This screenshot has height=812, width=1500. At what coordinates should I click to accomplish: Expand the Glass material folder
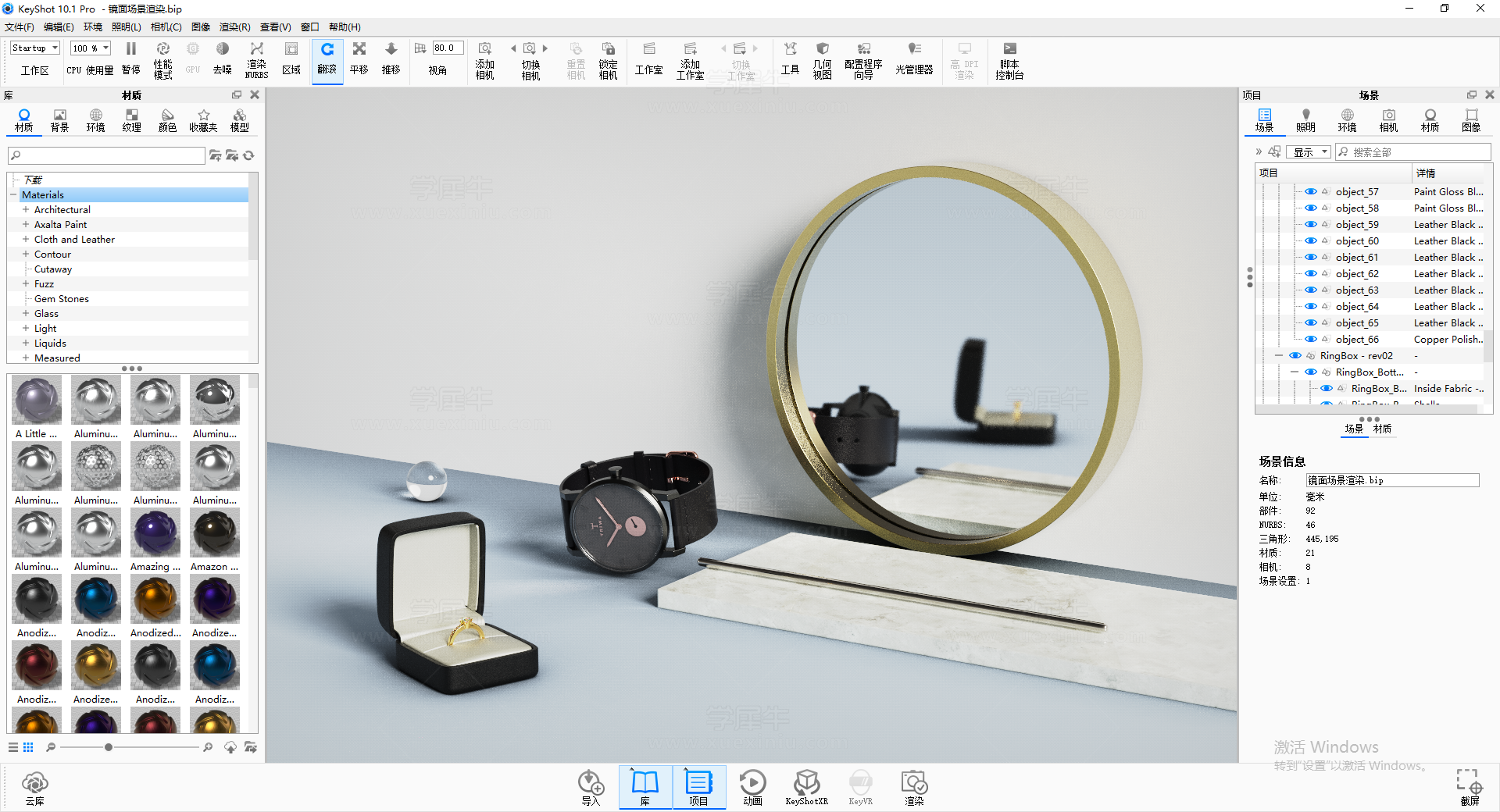pyautogui.click(x=26, y=313)
